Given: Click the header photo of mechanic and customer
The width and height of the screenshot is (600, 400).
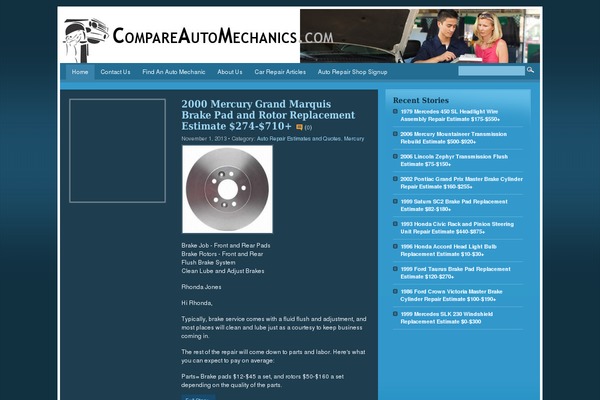Looking at the screenshot, I should pos(420,36).
